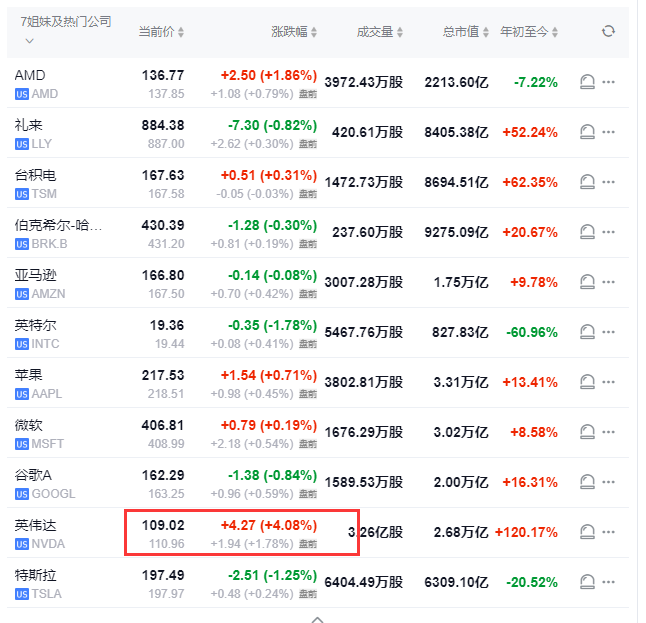Open the 伯克希尔-哈… stock page
The image size is (646, 623).
58,225
